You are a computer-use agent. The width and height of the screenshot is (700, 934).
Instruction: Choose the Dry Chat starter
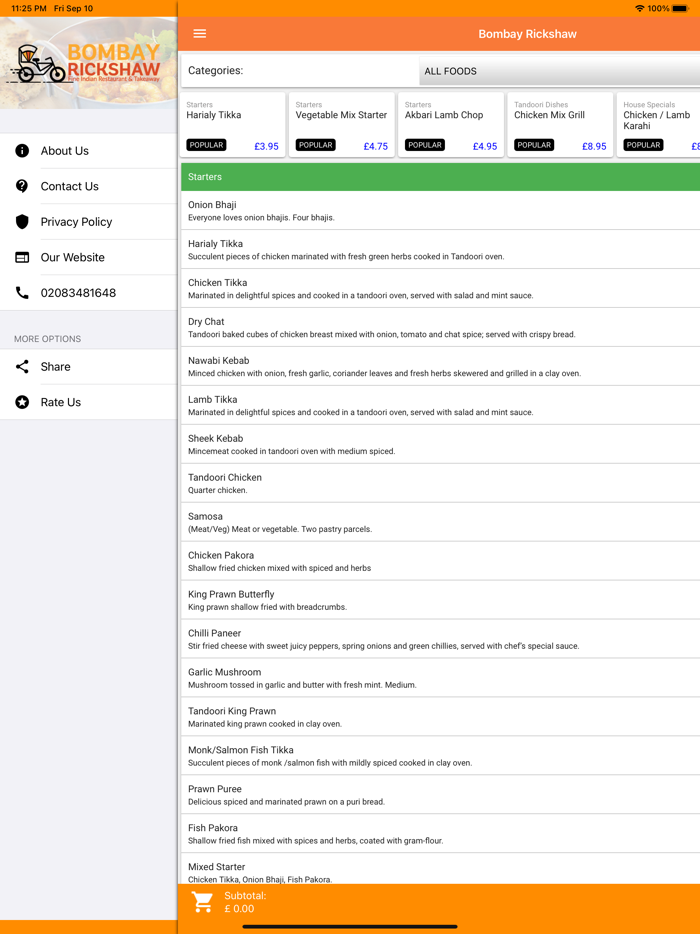point(440,327)
